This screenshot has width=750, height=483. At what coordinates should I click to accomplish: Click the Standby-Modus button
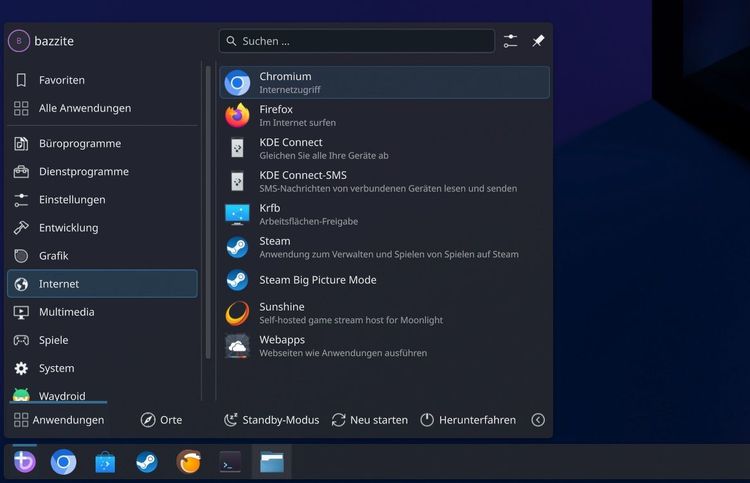pyautogui.click(x=271, y=420)
